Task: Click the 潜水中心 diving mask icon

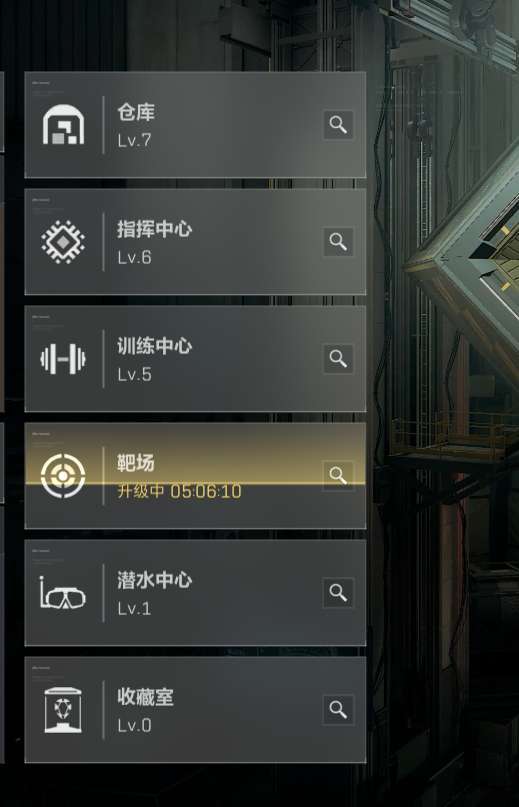Action: coord(63,593)
